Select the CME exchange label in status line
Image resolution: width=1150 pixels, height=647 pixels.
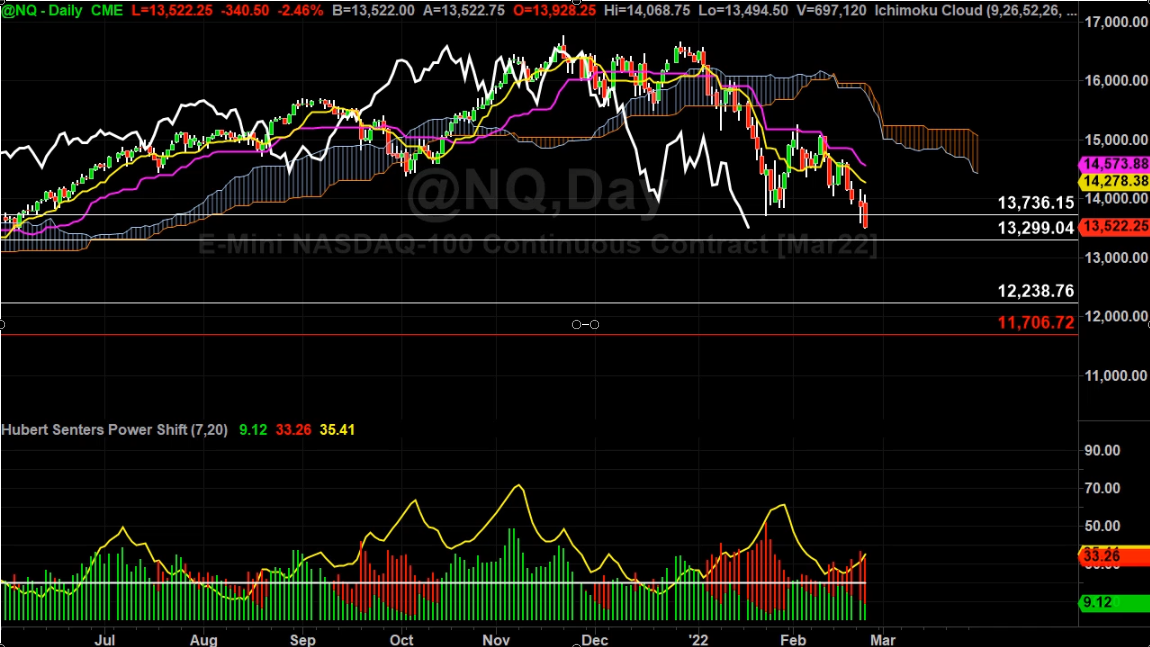click(107, 11)
